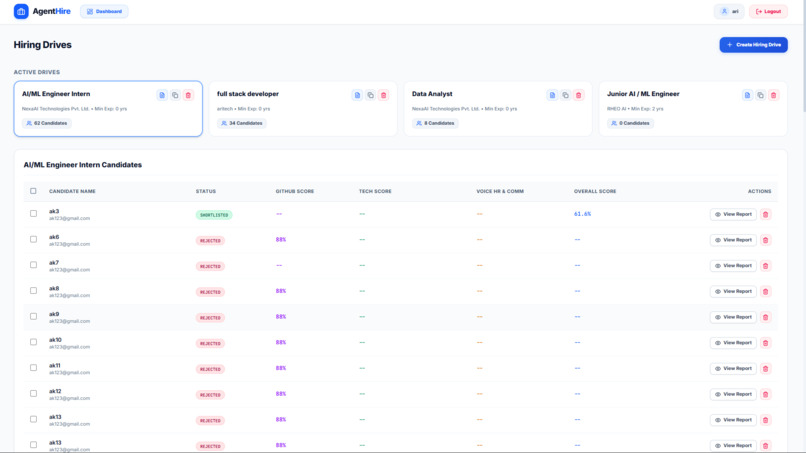Click the 88% GitHub score for ak8

(x=281, y=291)
